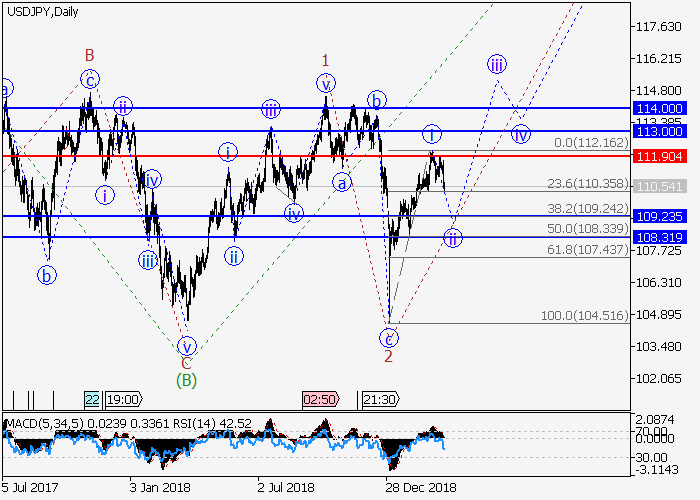Select circled wave v marker below red 1
Viewport: 700px width, 500px height.
tap(326, 82)
